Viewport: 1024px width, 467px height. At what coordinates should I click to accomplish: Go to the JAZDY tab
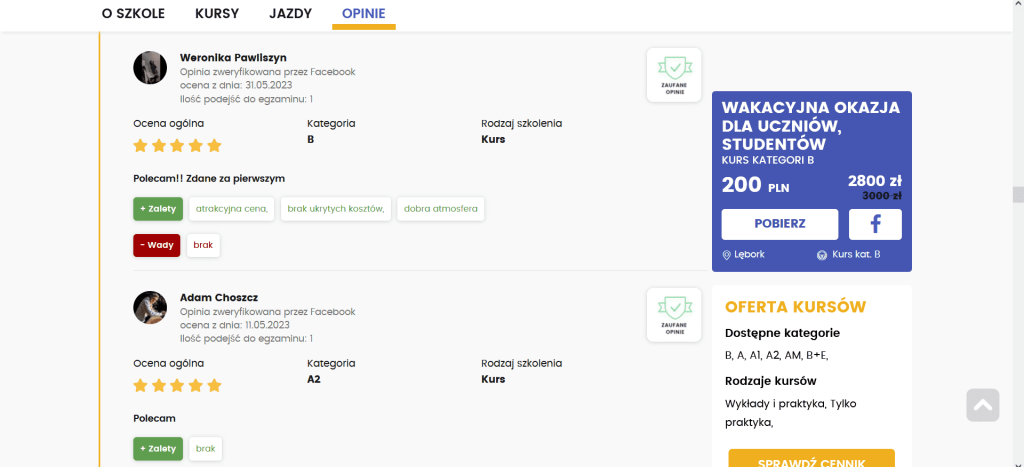point(290,14)
